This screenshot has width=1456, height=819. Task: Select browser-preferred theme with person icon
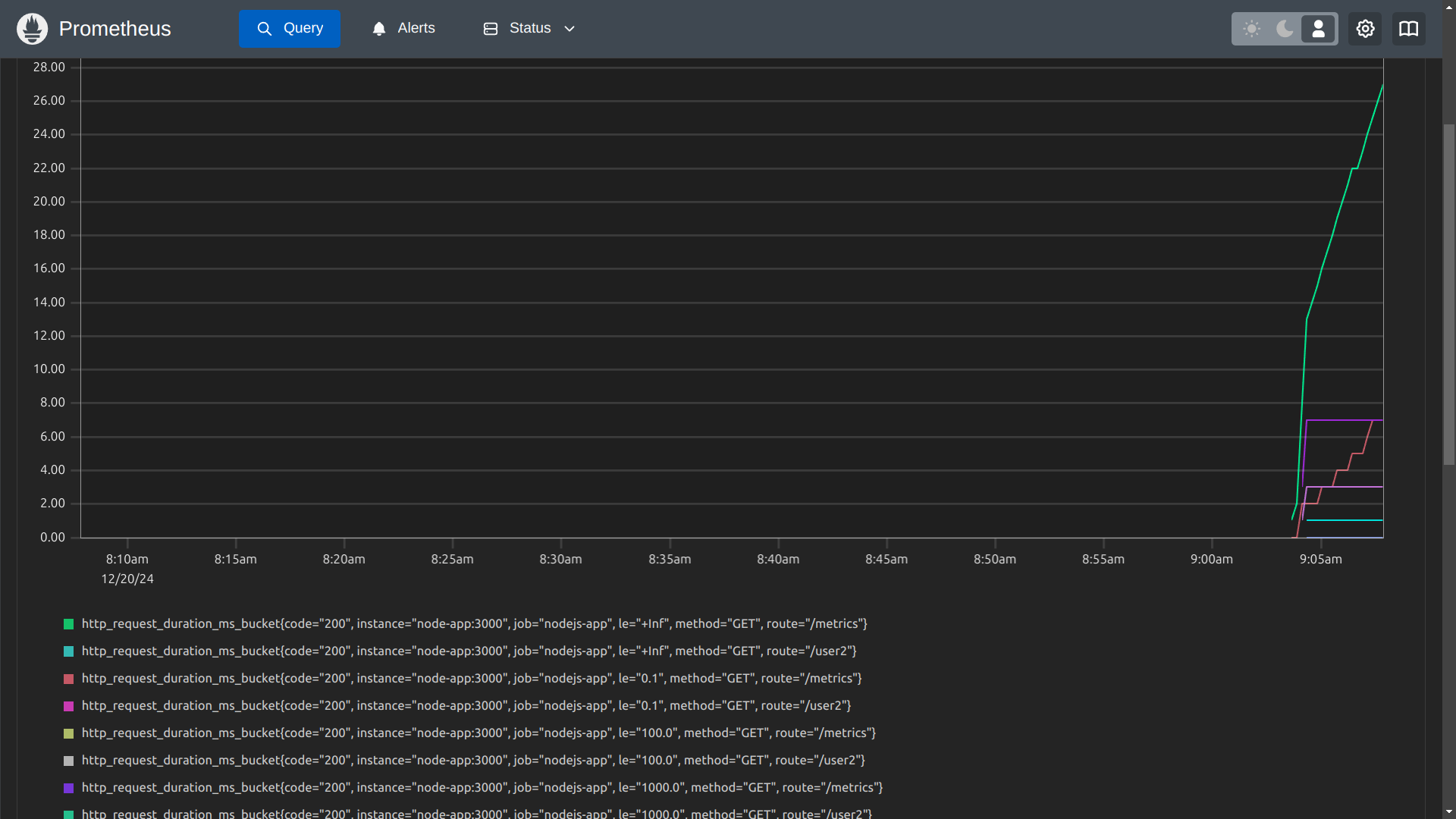pos(1318,29)
